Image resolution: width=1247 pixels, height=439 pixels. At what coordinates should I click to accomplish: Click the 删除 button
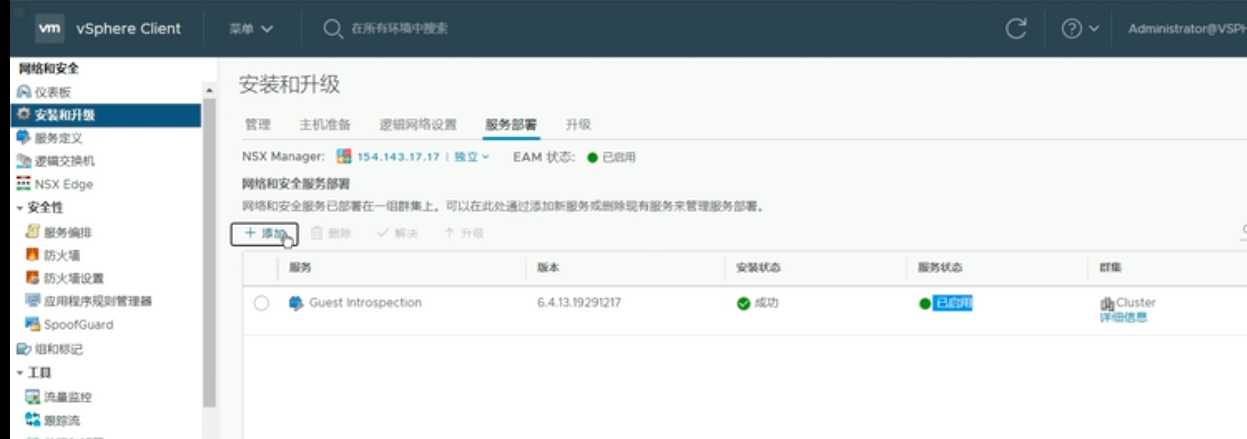coord(331,233)
